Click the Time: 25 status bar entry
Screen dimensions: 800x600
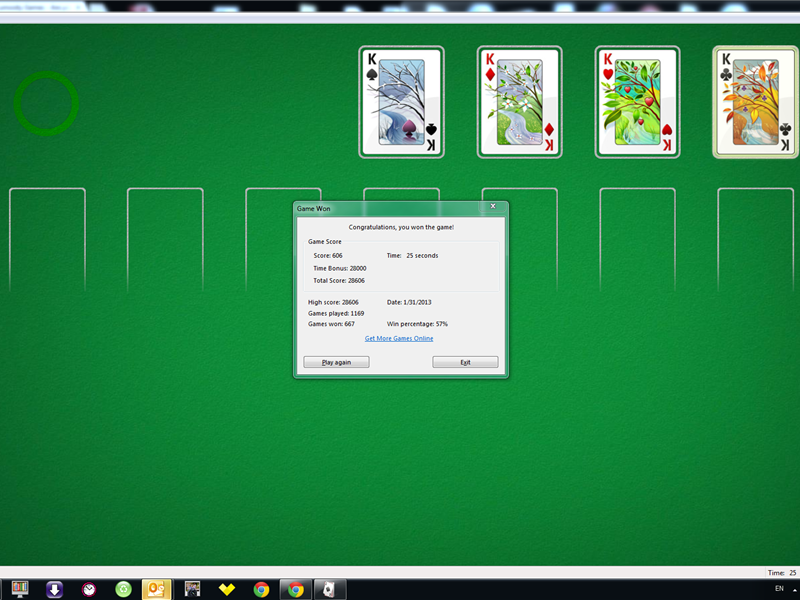782,572
